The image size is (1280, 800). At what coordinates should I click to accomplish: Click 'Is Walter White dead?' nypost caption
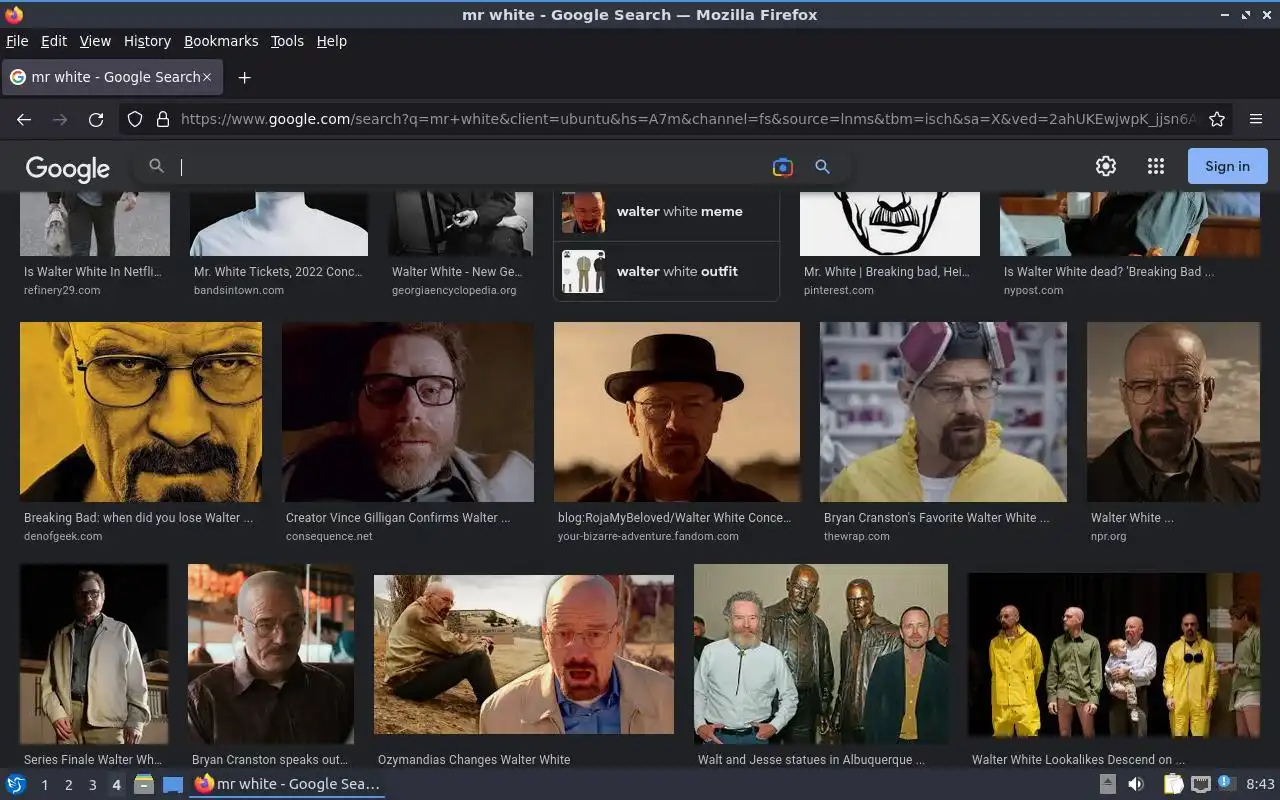[x=1109, y=271]
